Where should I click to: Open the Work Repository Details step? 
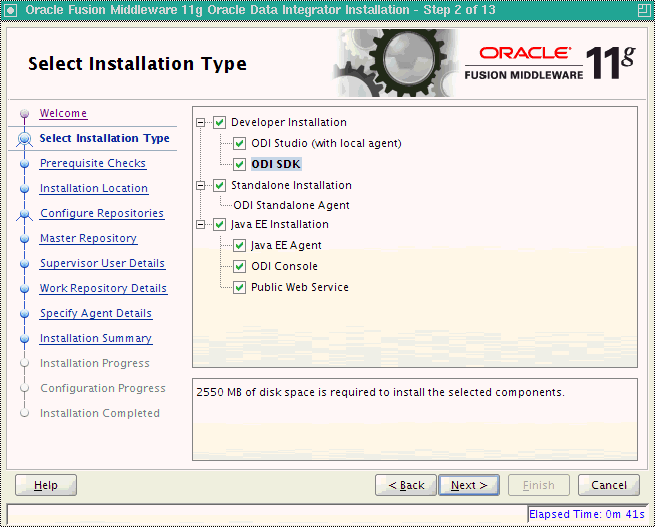point(103,289)
